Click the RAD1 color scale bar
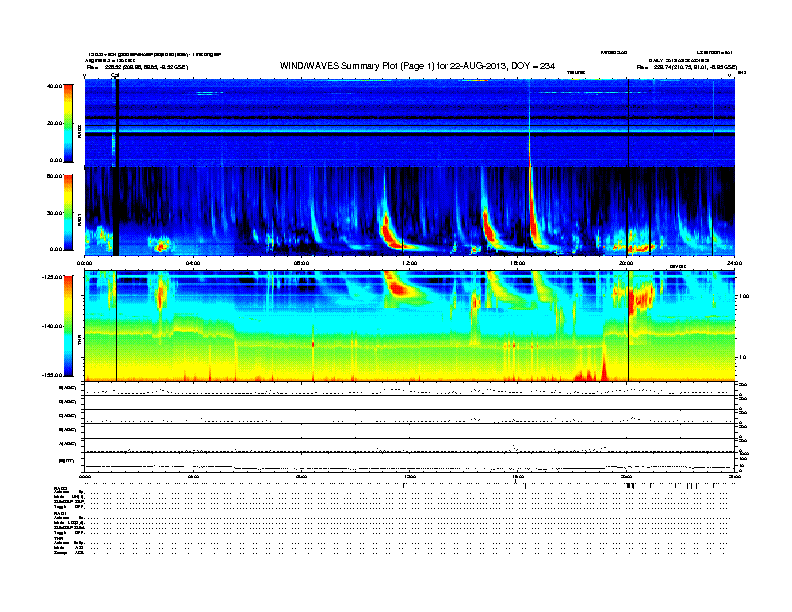The width and height of the screenshot is (792, 612). click(x=68, y=213)
